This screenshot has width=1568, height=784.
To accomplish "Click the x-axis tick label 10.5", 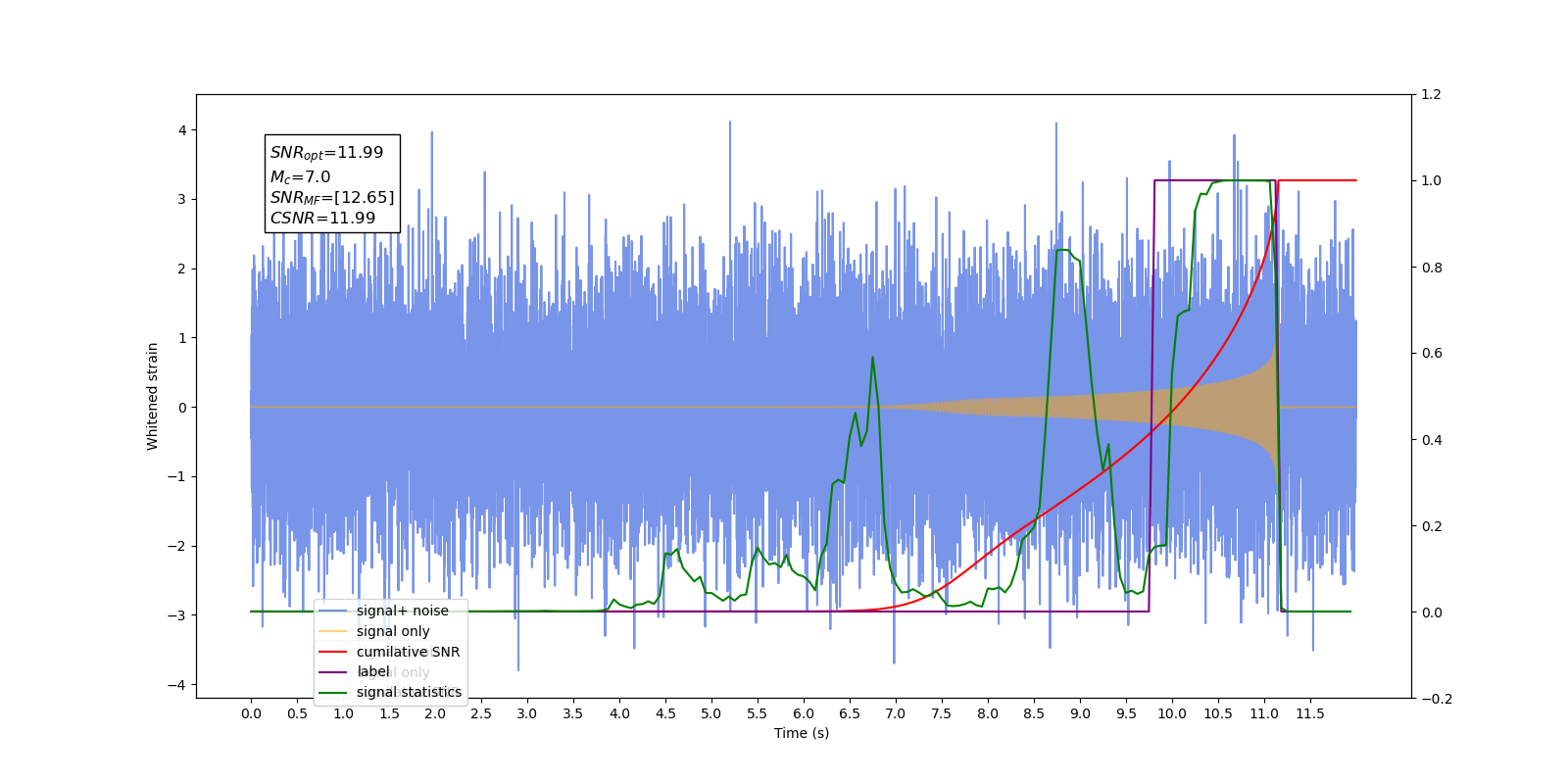I will coord(1218,713).
